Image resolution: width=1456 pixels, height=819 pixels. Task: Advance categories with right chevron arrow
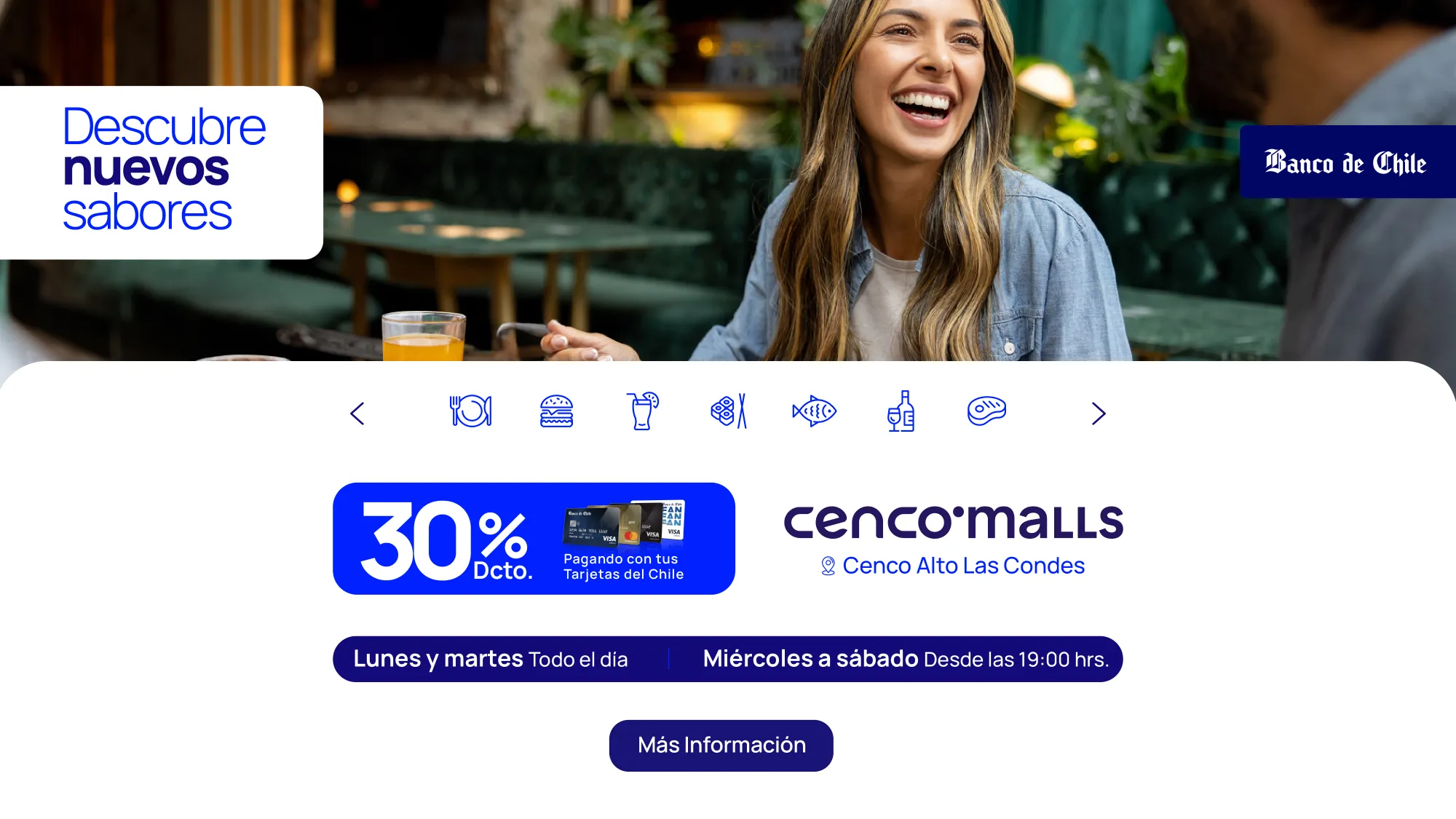tap(1099, 414)
